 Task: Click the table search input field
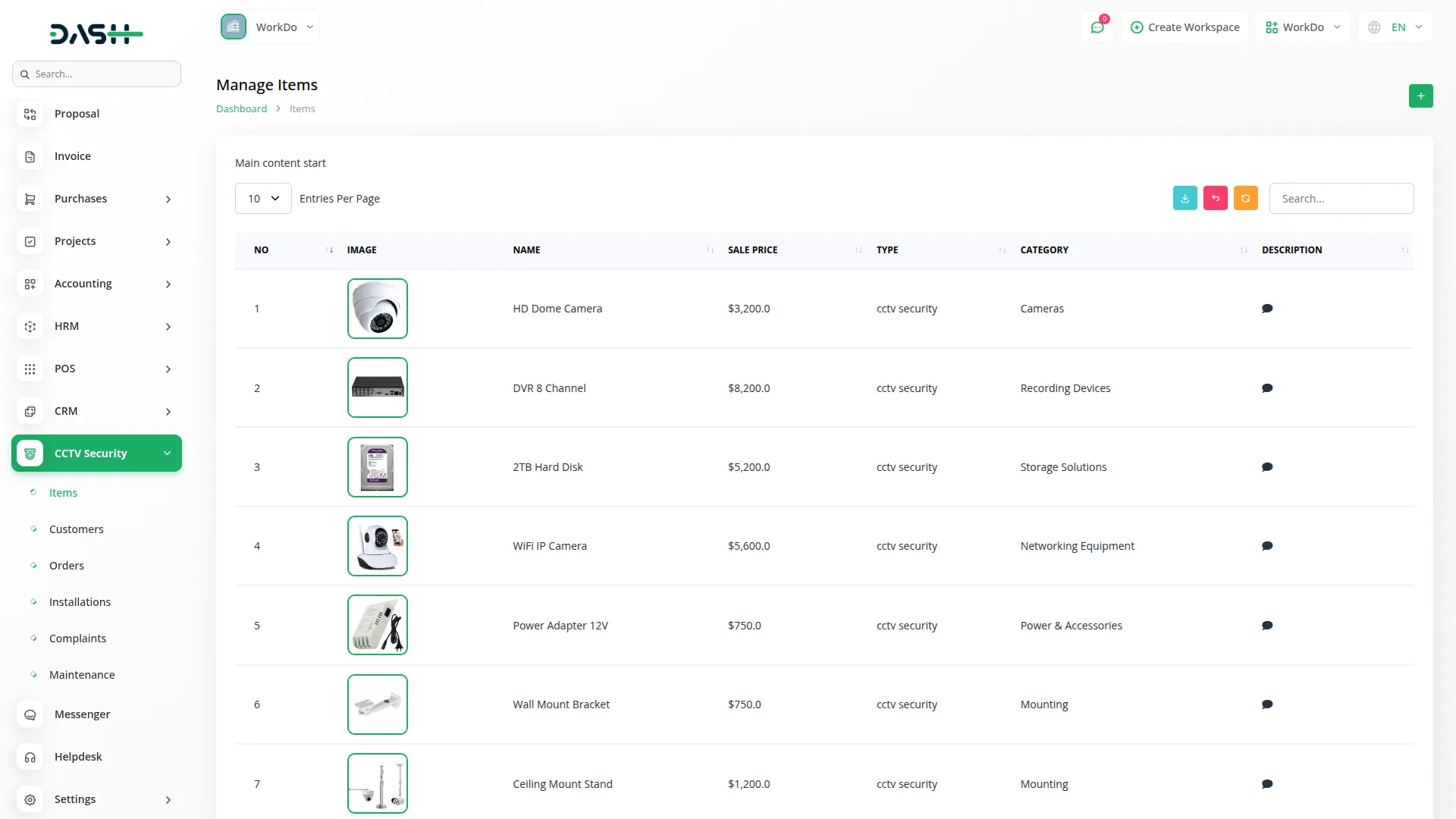(1341, 198)
